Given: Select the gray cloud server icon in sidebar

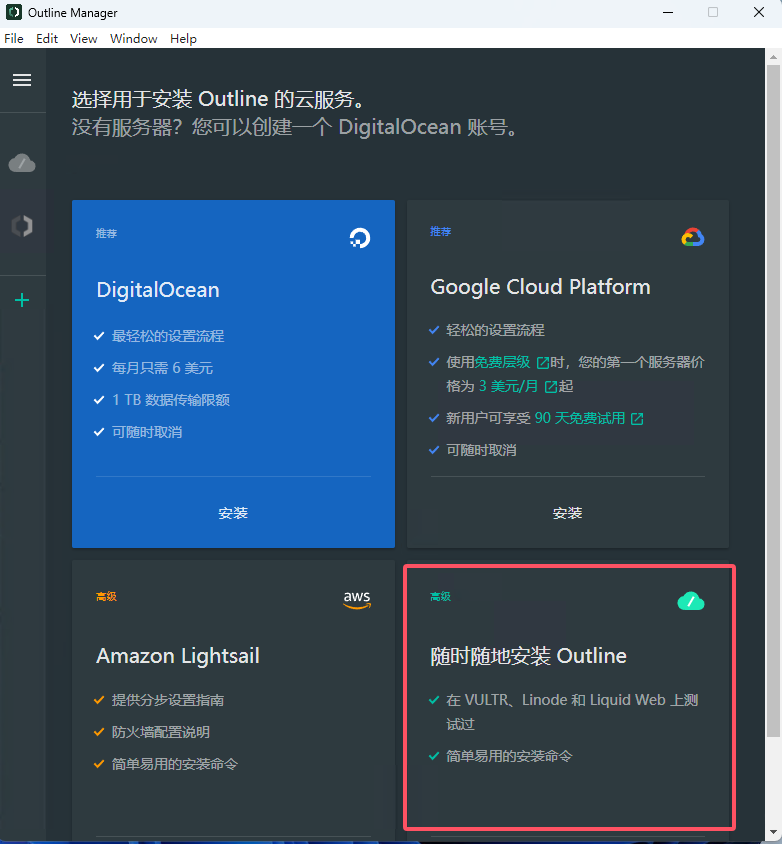Looking at the screenshot, I should pyautogui.click(x=22, y=163).
